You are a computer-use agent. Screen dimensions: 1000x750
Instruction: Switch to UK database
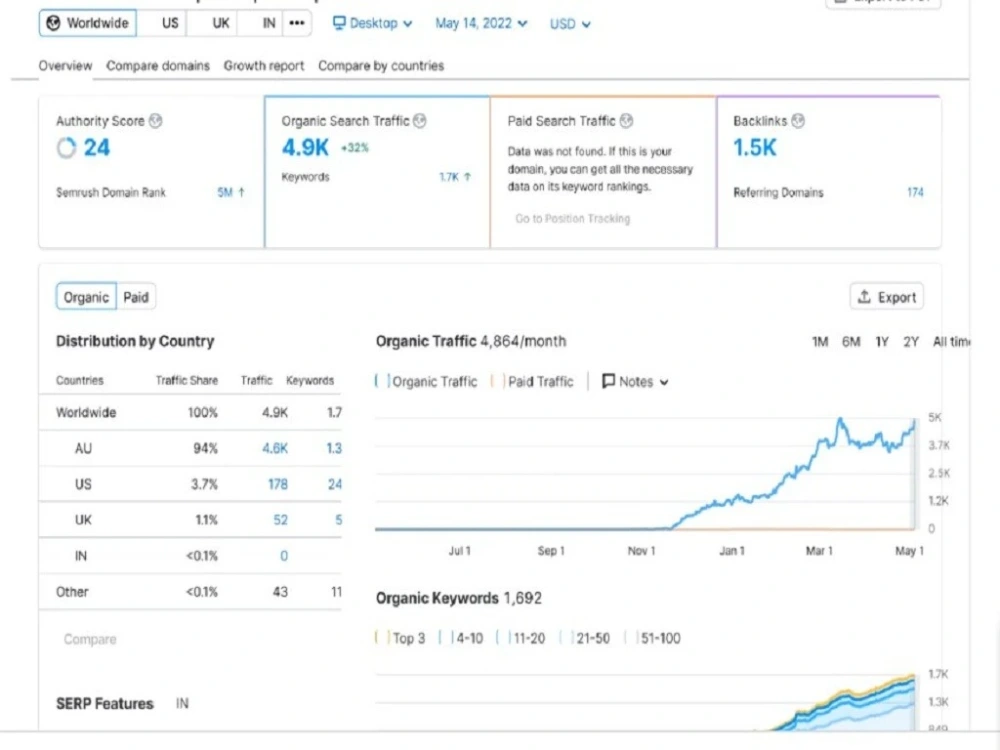221,24
